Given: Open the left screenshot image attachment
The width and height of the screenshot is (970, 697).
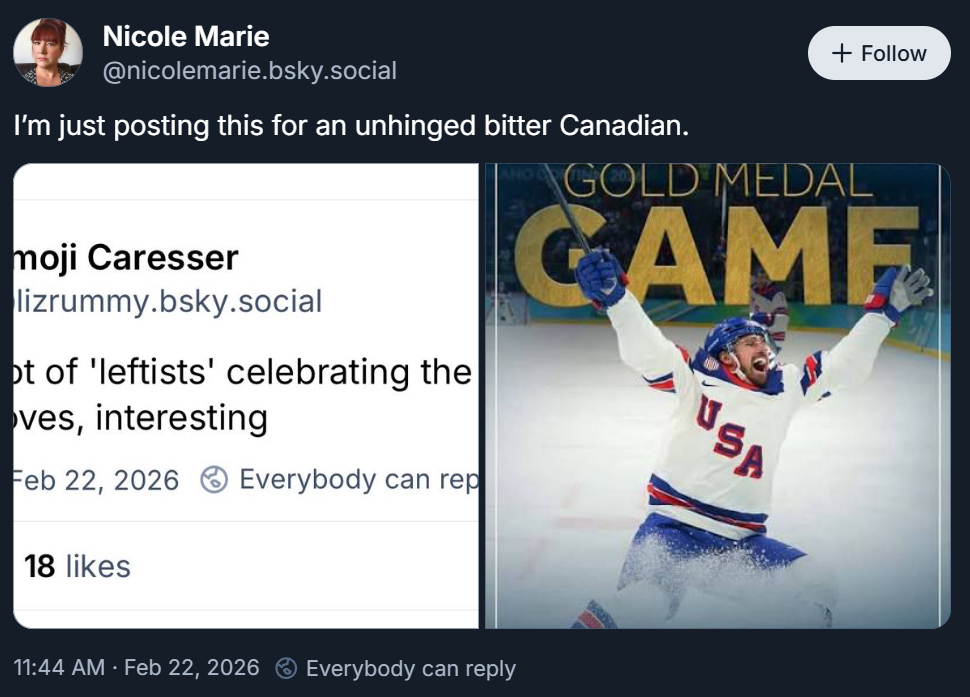Looking at the screenshot, I should (x=246, y=396).
